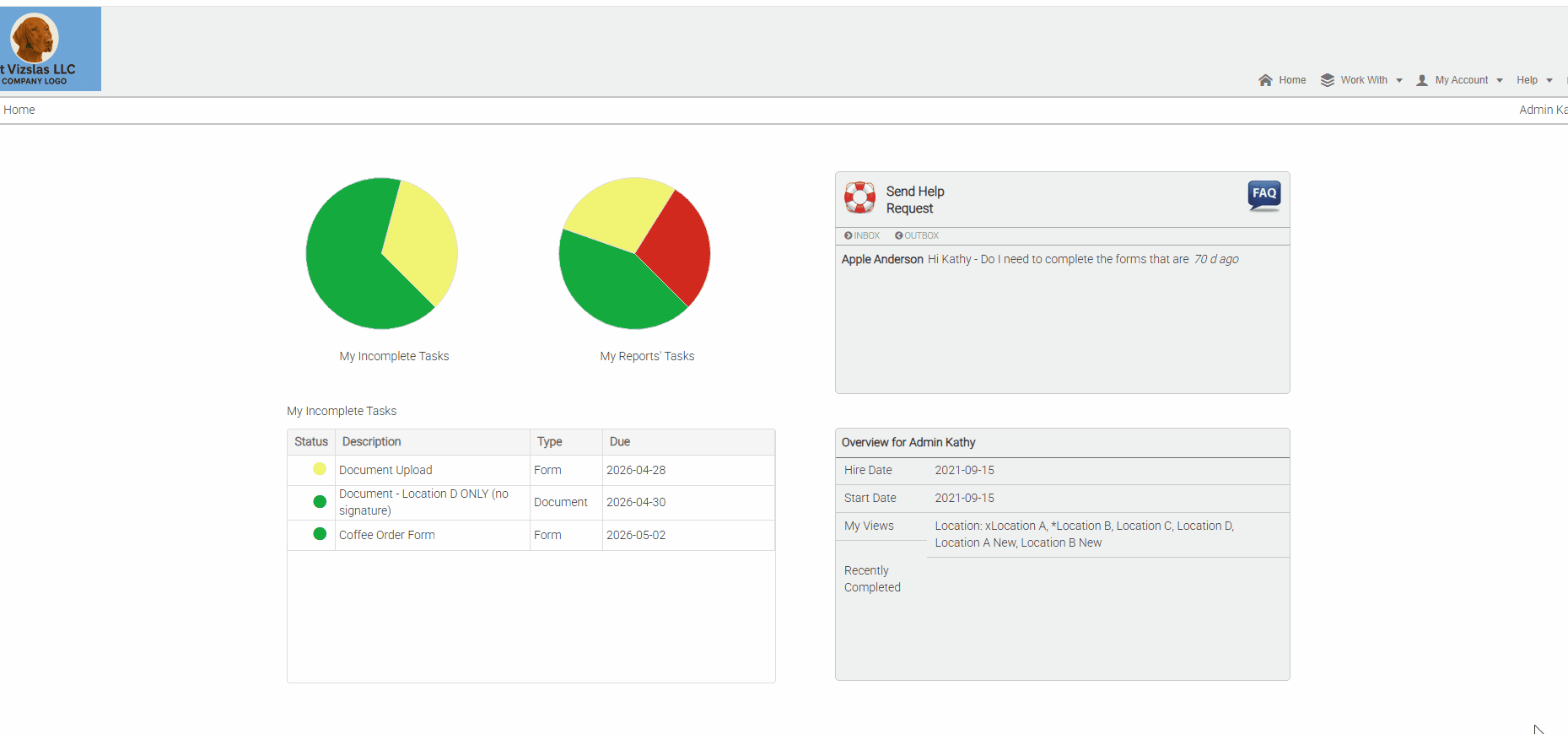Open Document - Location D ONLY task
This screenshot has width=1568, height=734.
pos(423,502)
